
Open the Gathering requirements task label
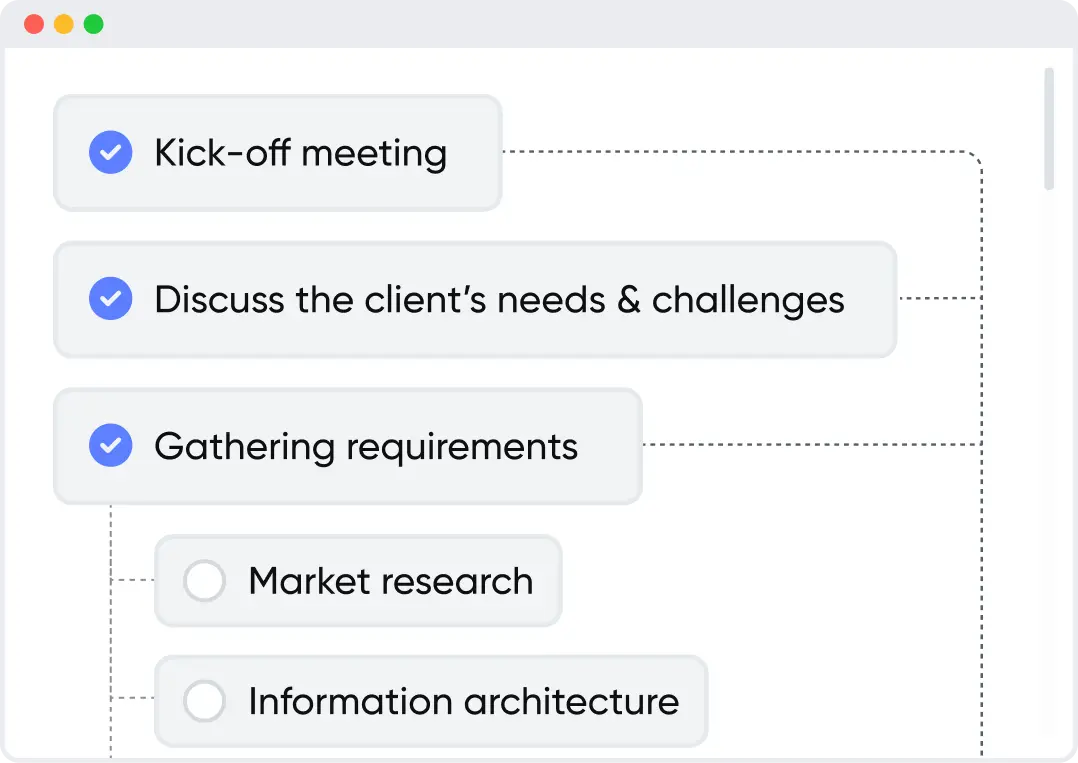click(366, 447)
